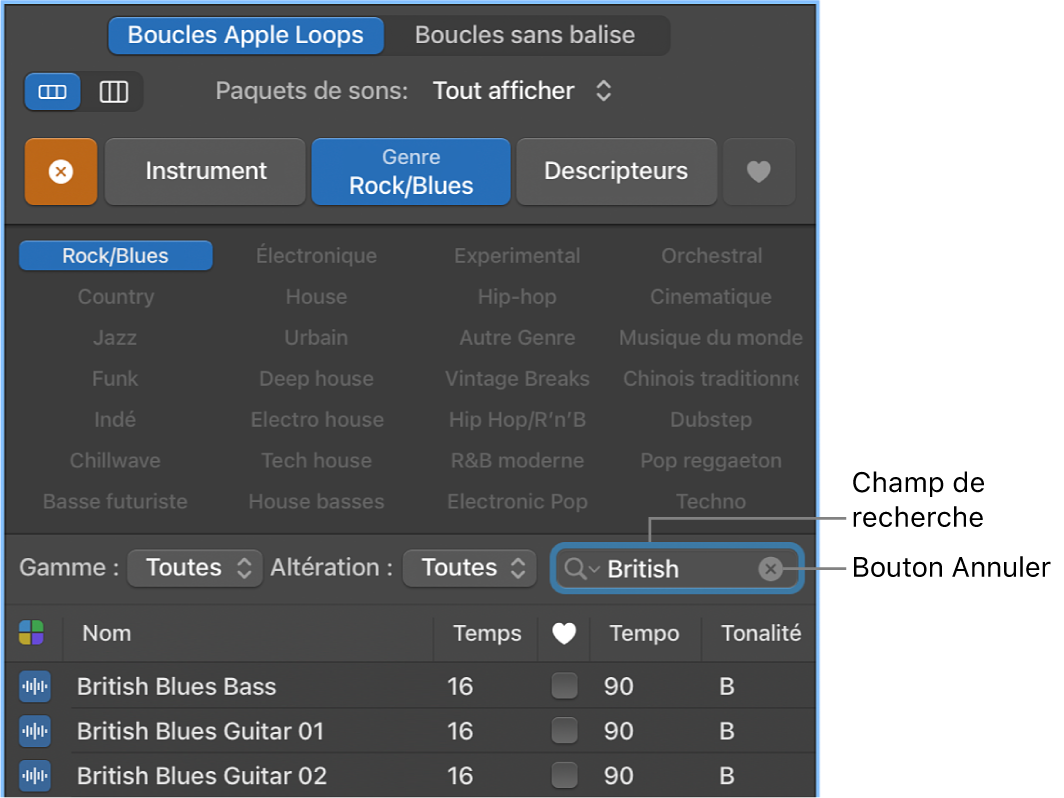Toggle favorite on British Blues Guitar 02
The image size is (1064, 798).
point(565,776)
